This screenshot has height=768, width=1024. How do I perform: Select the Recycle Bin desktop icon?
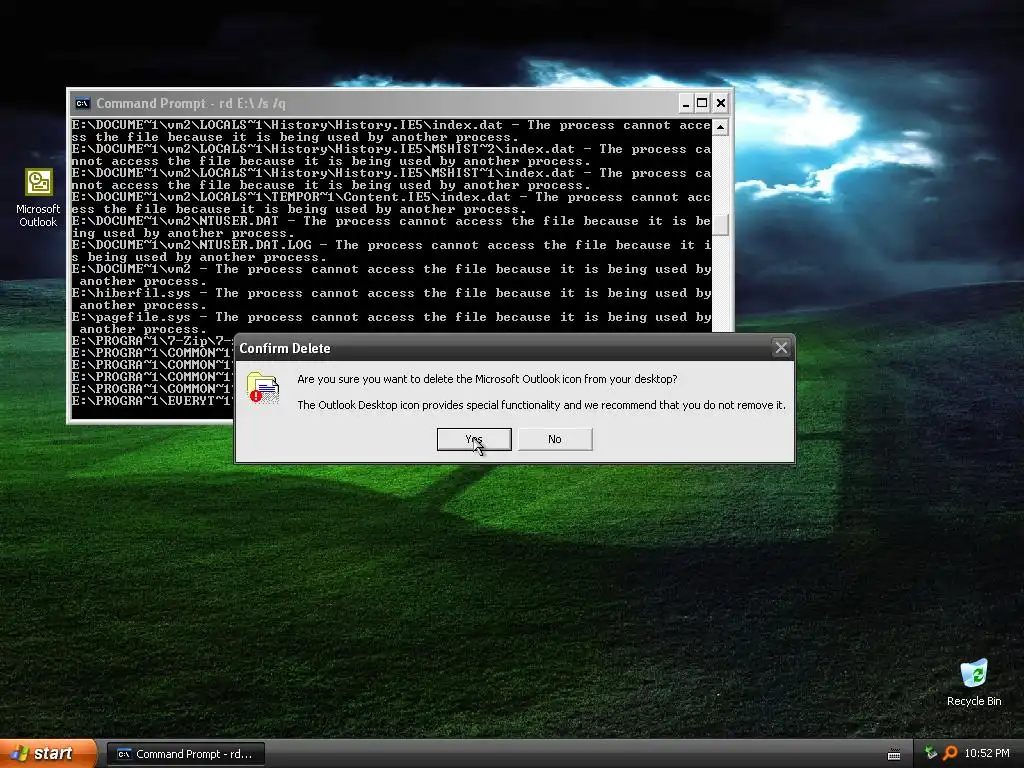pos(974,684)
